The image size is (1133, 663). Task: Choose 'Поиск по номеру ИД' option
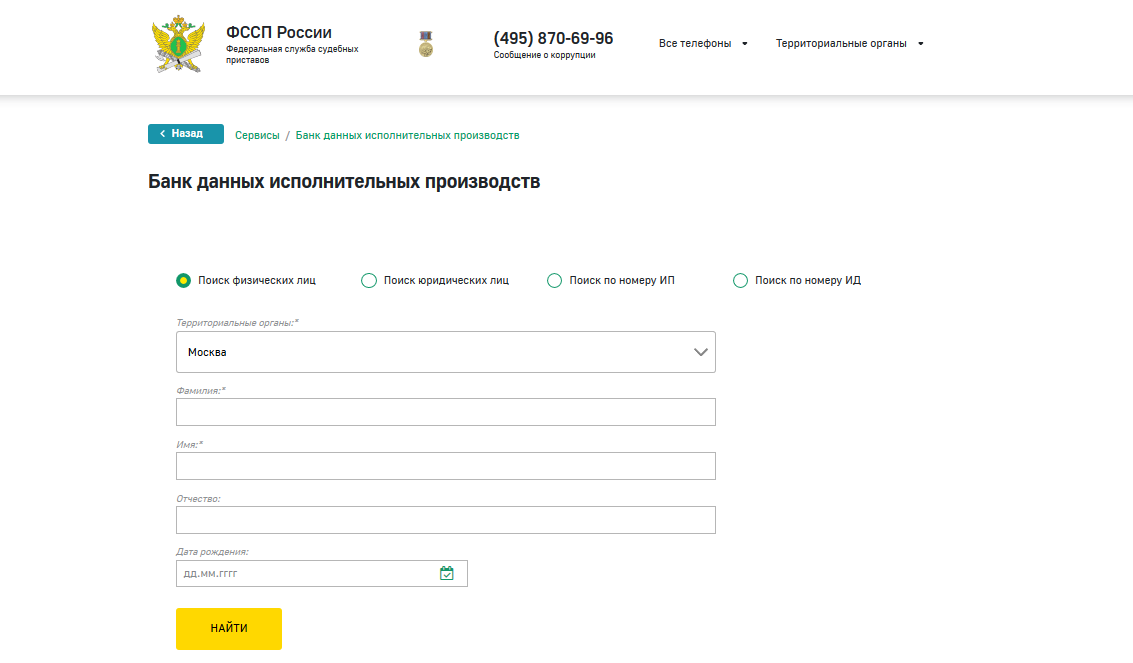tap(741, 281)
